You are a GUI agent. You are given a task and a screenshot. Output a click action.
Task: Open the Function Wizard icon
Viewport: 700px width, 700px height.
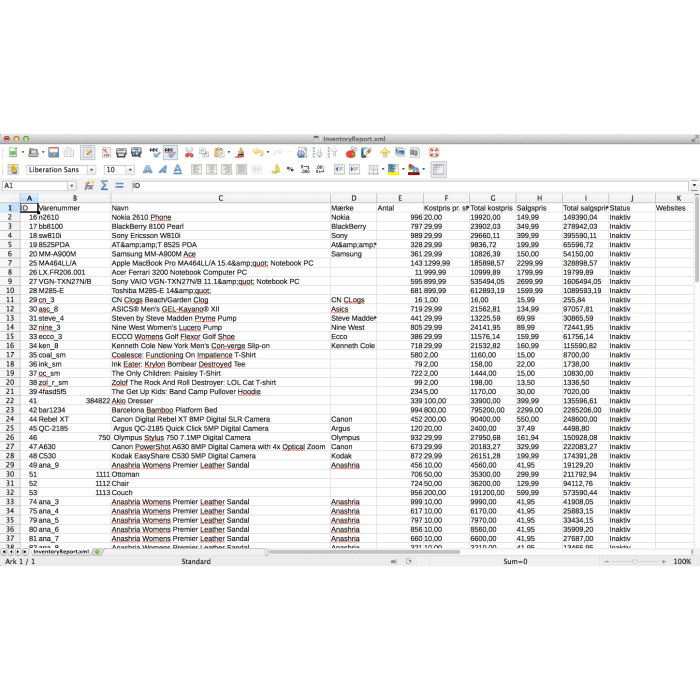(89, 185)
